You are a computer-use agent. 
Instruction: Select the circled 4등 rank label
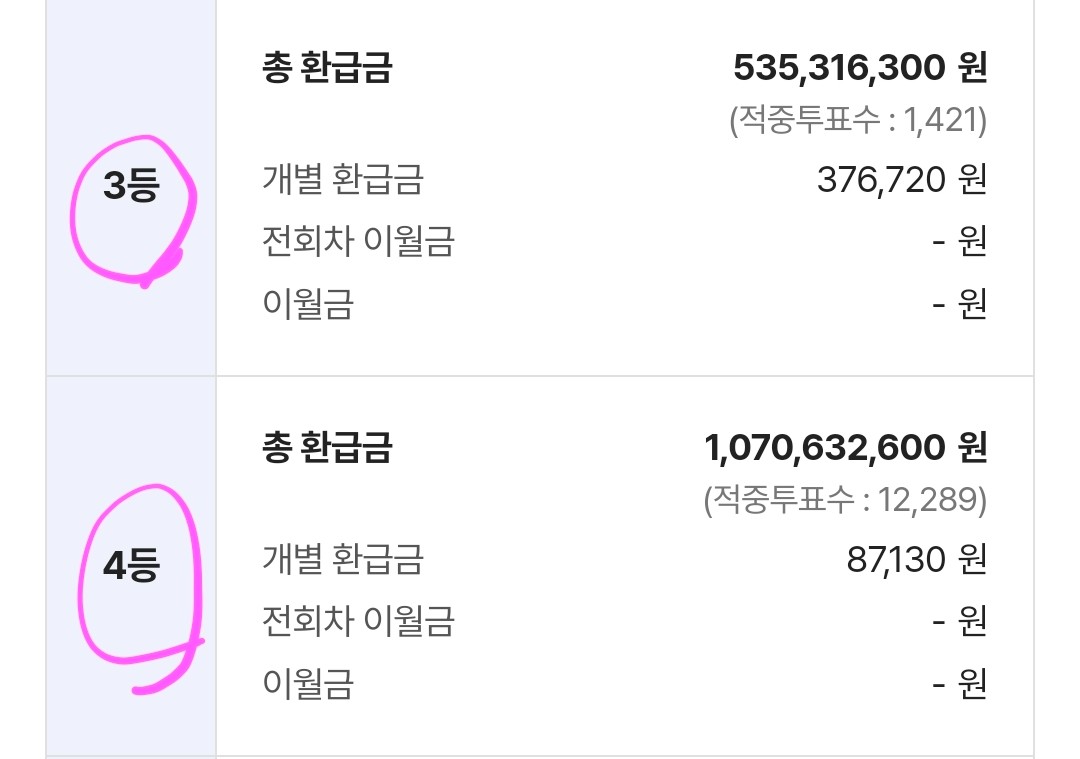pyautogui.click(x=131, y=565)
